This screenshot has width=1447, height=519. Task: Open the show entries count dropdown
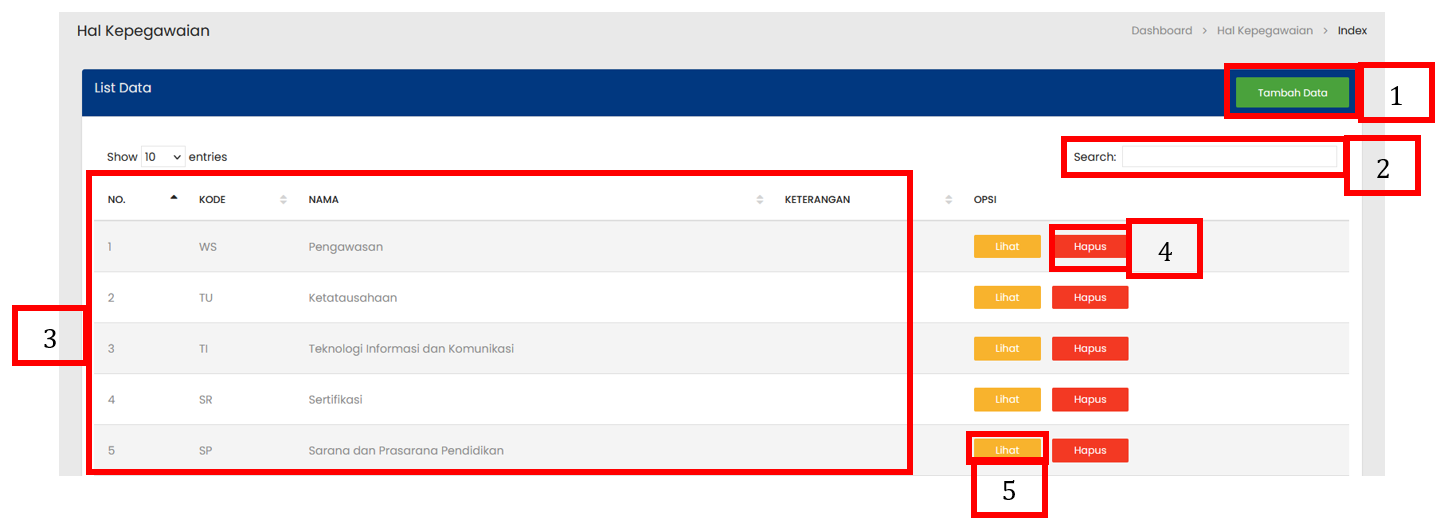point(163,157)
